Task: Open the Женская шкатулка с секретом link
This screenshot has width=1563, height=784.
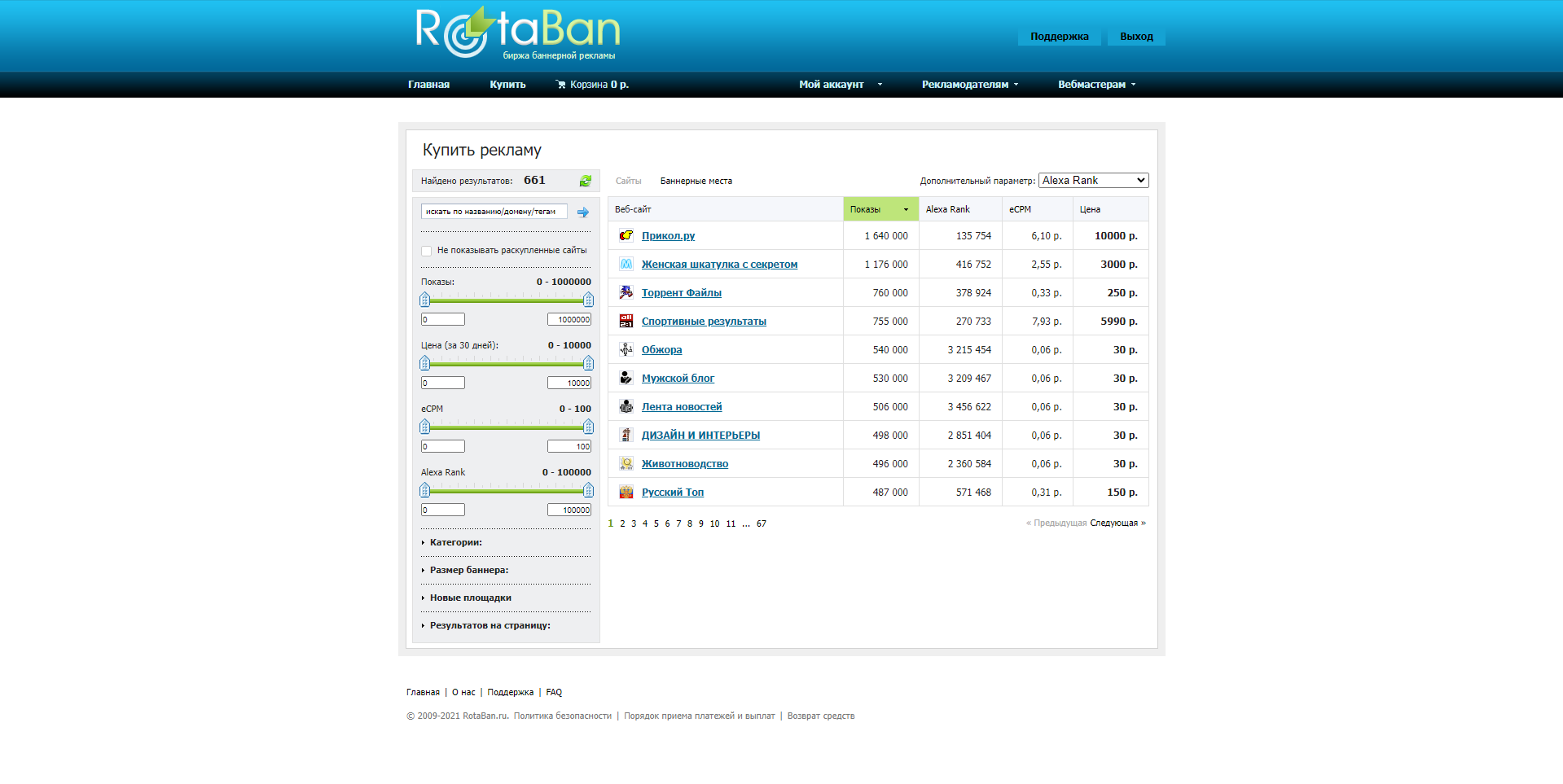Action: point(719,265)
